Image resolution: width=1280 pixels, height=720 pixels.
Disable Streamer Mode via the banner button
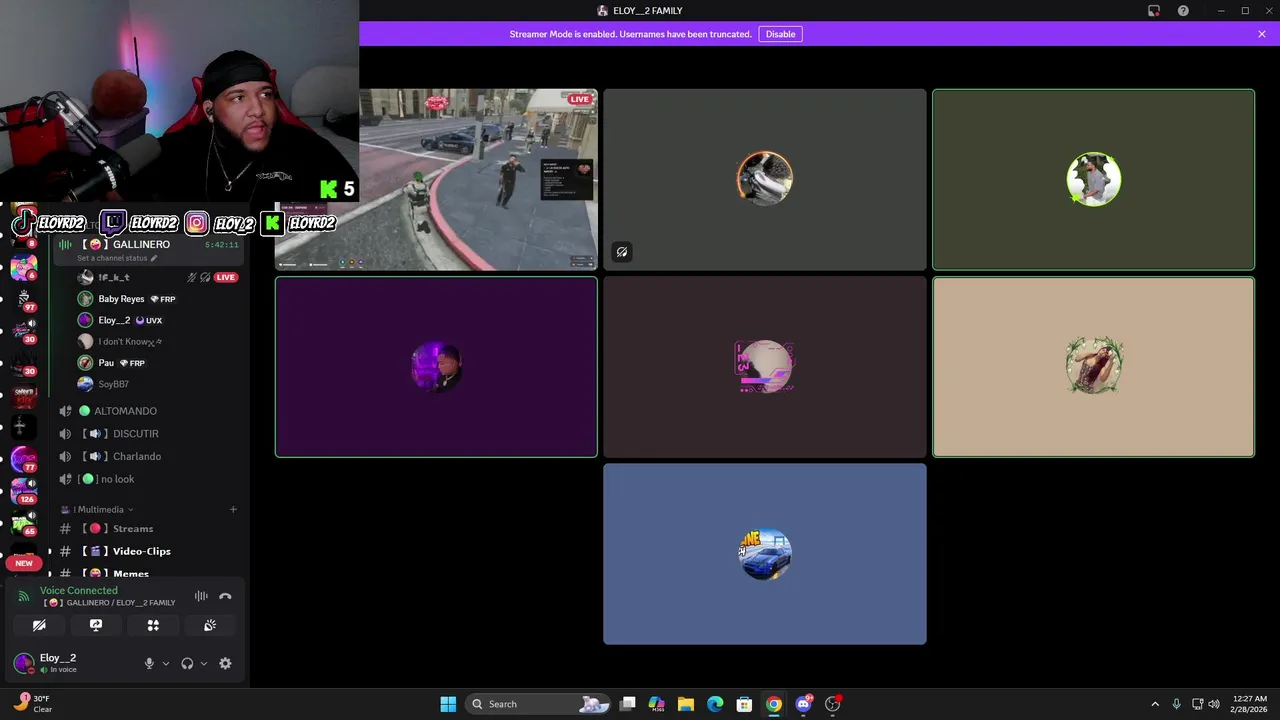click(780, 34)
